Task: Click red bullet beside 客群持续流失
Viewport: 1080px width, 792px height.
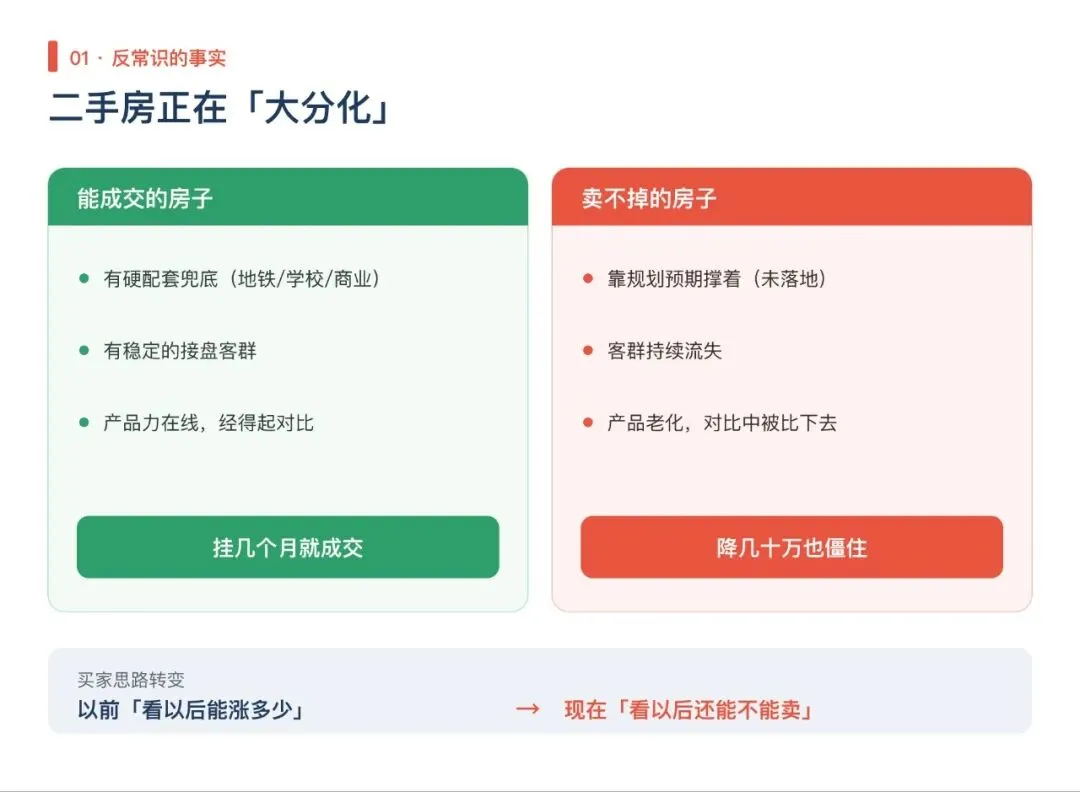Action: coord(588,351)
